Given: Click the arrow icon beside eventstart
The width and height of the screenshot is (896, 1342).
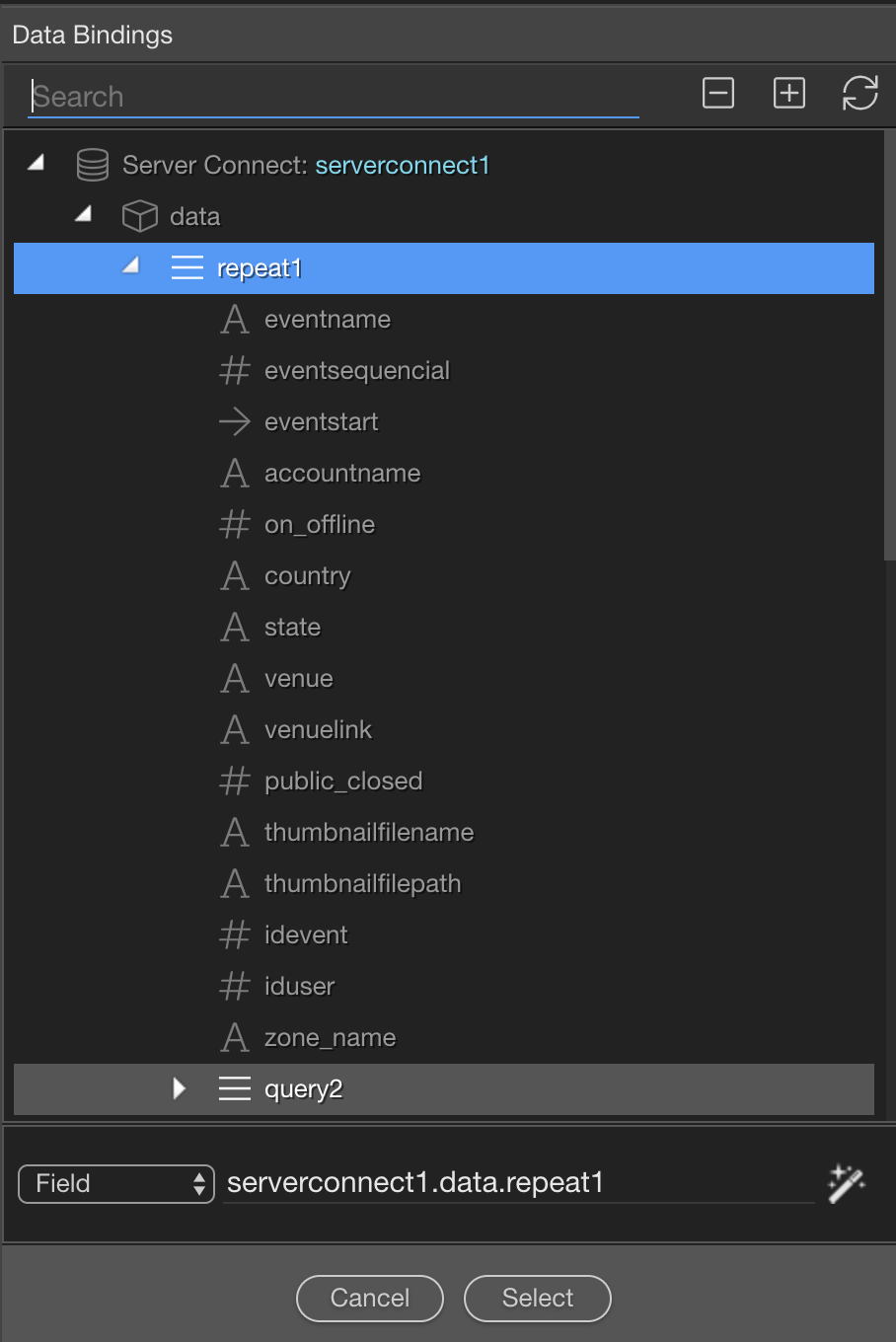Looking at the screenshot, I should 235,422.
